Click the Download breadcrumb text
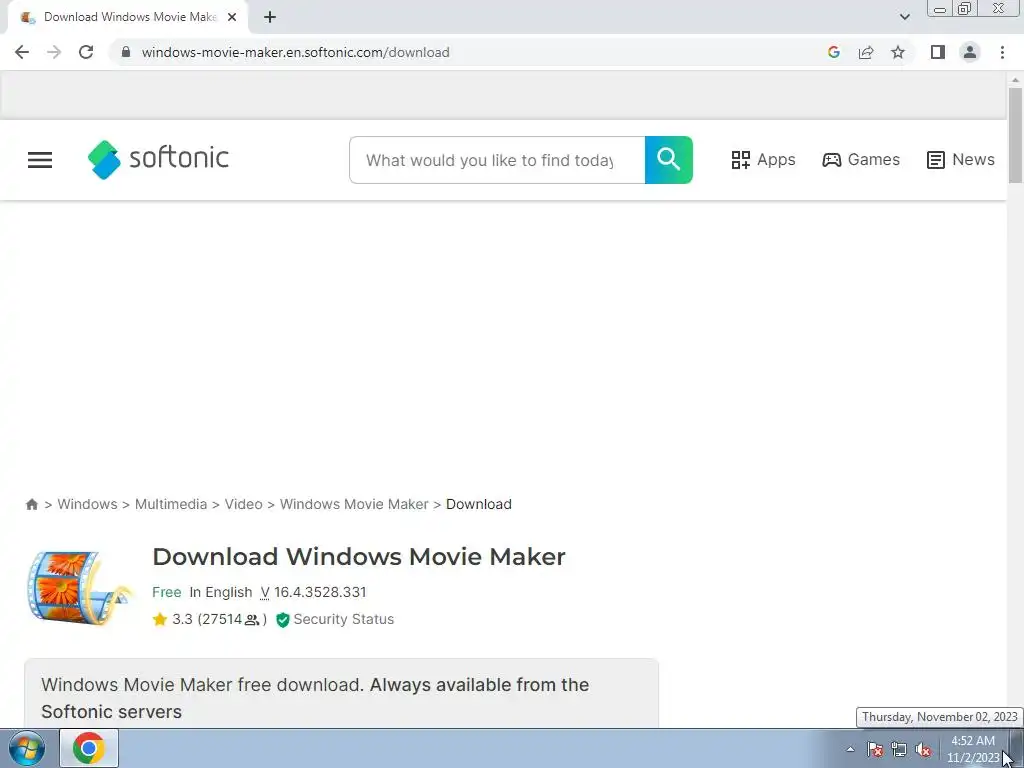Viewport: 1024px width, 768px height. click(x=479, y=504)
